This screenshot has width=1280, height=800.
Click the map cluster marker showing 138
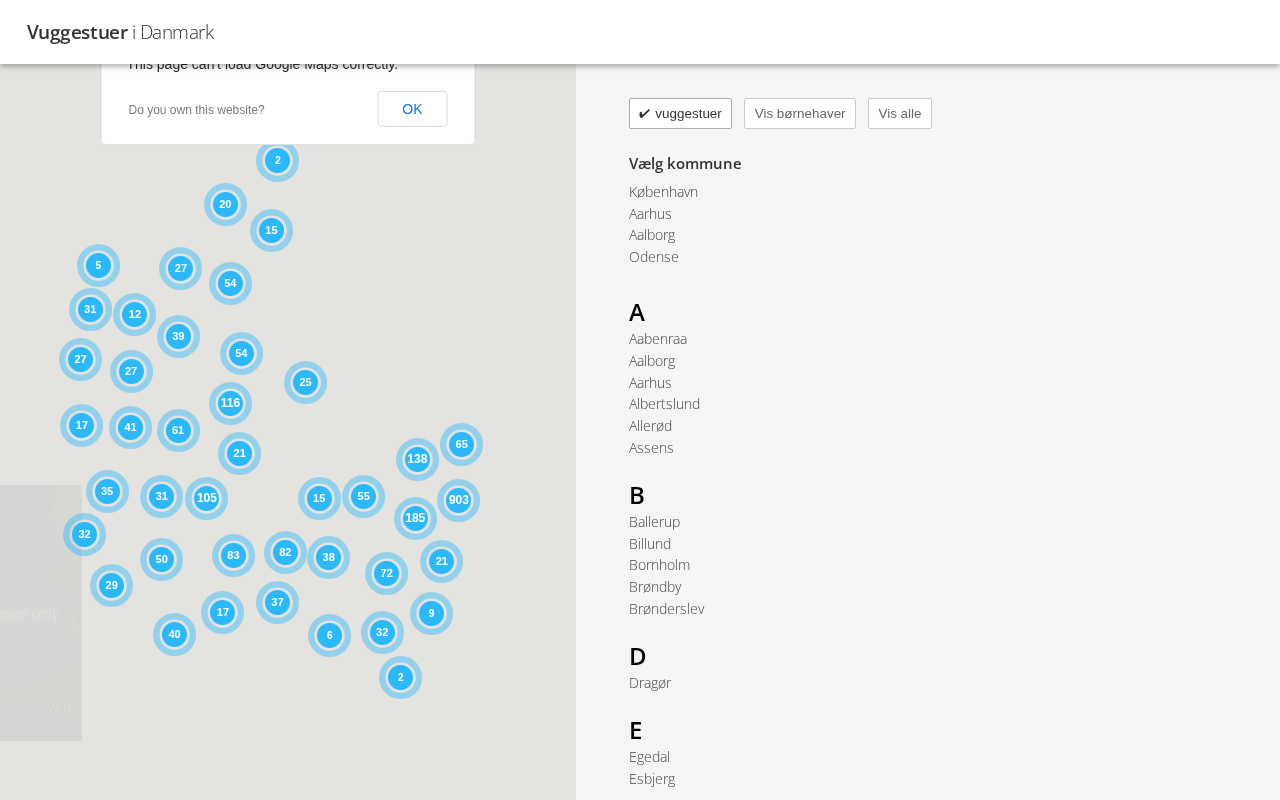(417, 459)
